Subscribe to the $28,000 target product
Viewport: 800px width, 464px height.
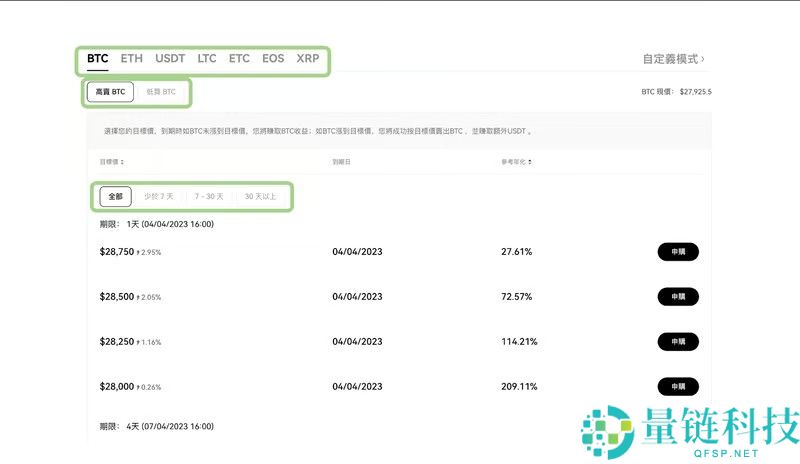pyautogui.click(x=678, y=386)
